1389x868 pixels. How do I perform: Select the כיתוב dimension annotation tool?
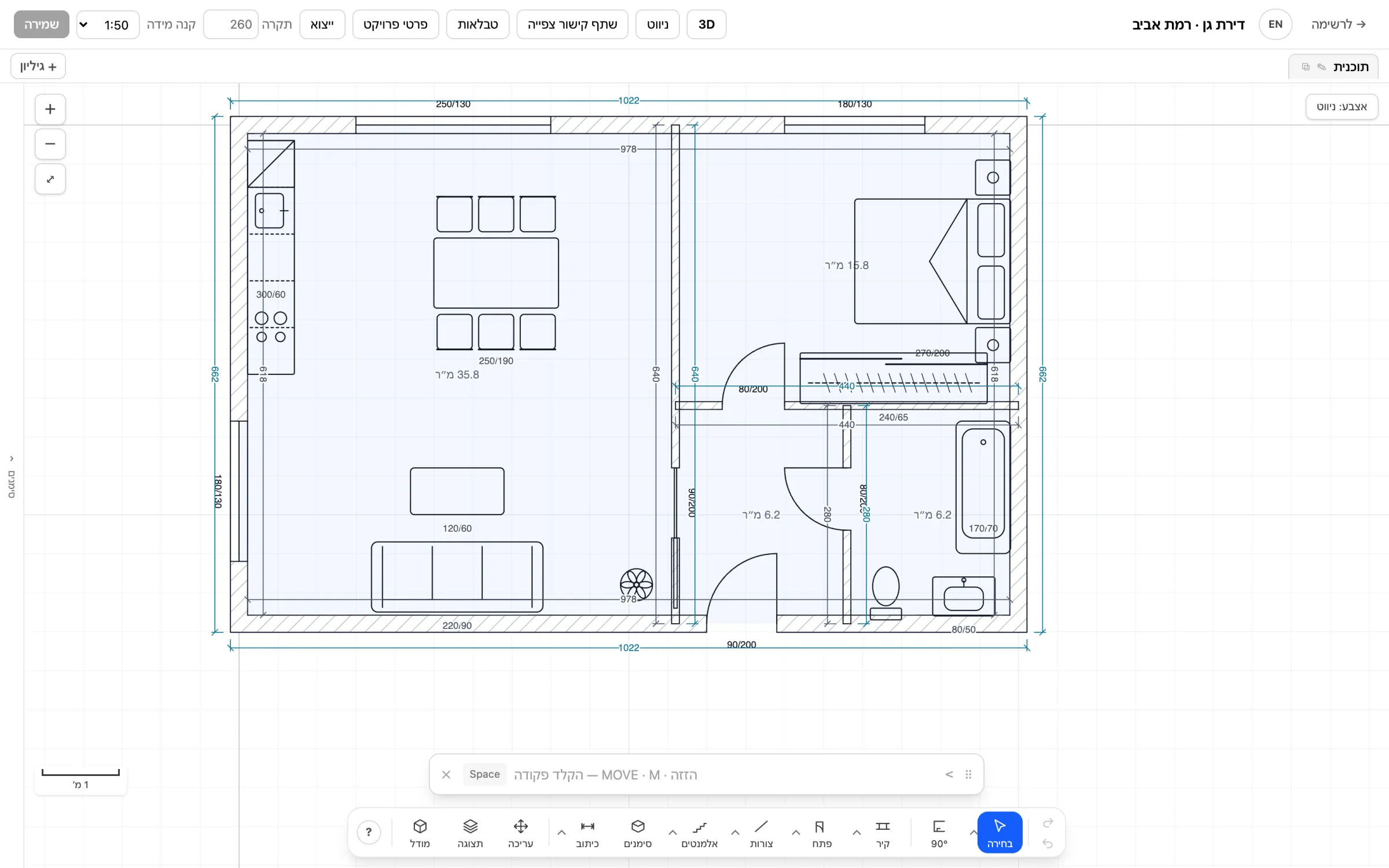tap(587, 832)
